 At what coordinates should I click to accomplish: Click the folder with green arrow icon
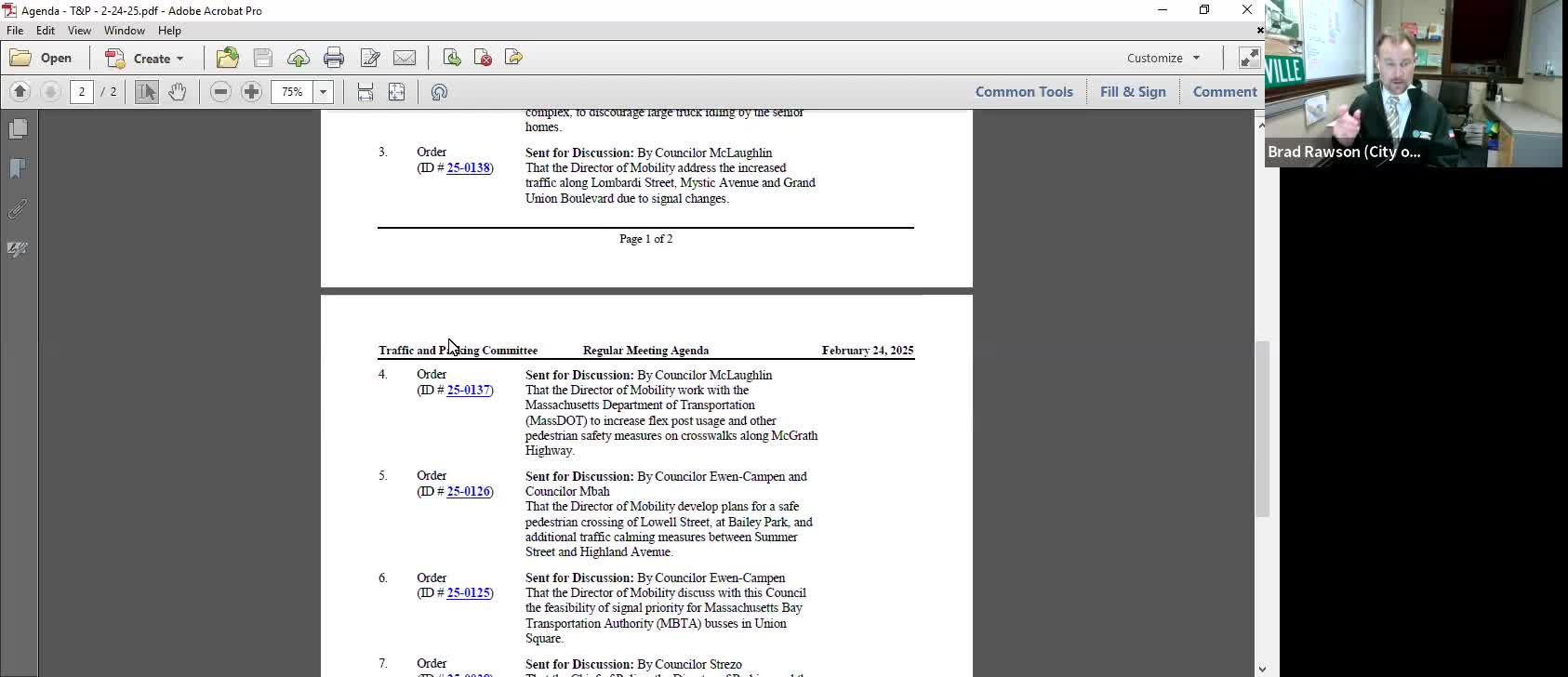tap(228, 58)
